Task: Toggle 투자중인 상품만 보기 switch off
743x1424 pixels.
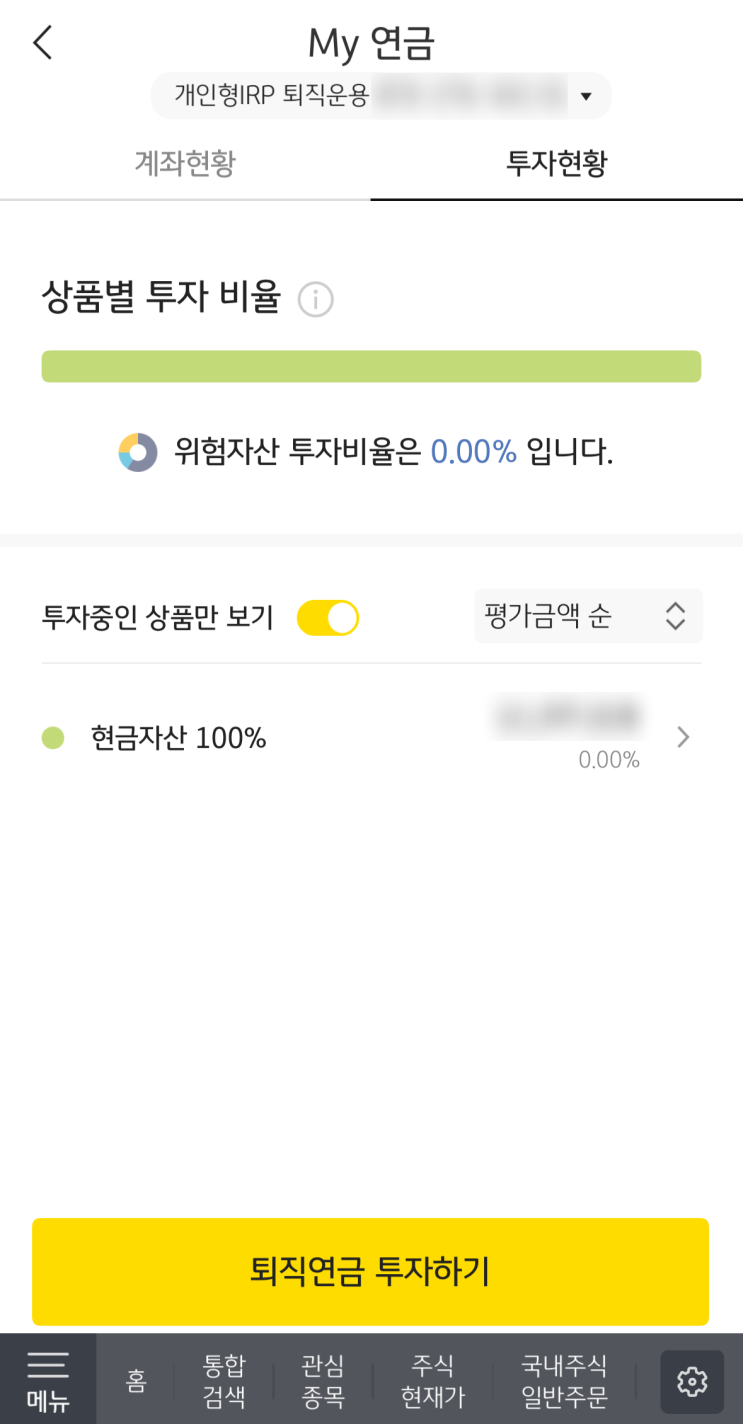Action: click(x=328, y=618)
